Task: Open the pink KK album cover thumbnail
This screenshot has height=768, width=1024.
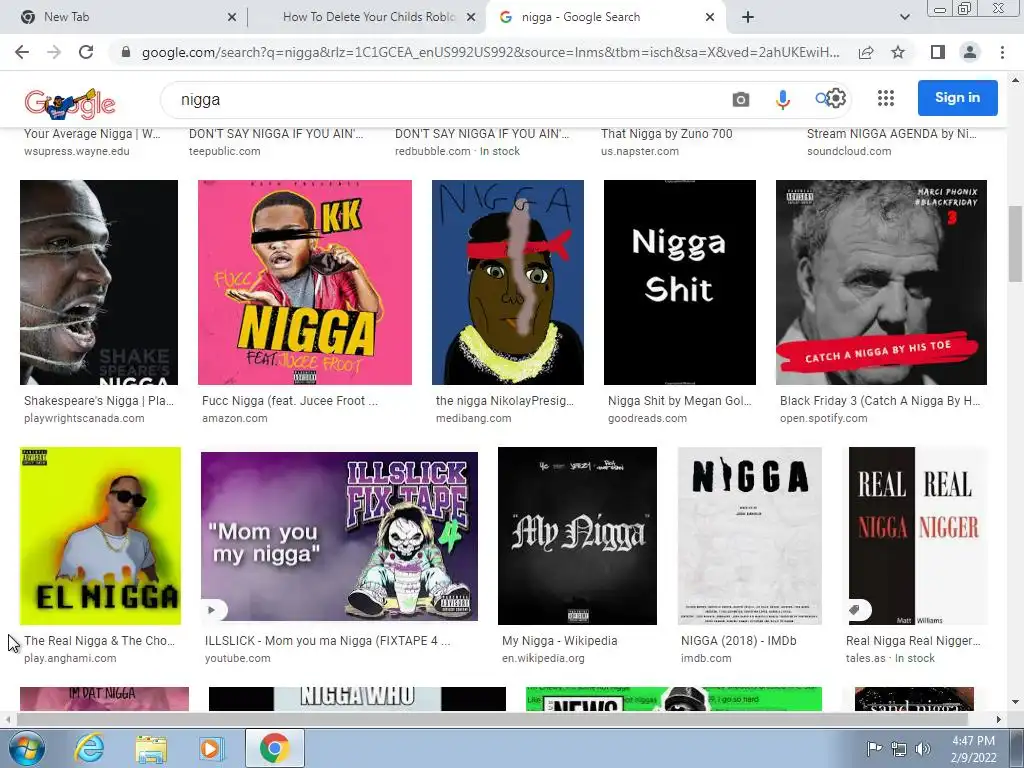Action: tap(305, 282)
